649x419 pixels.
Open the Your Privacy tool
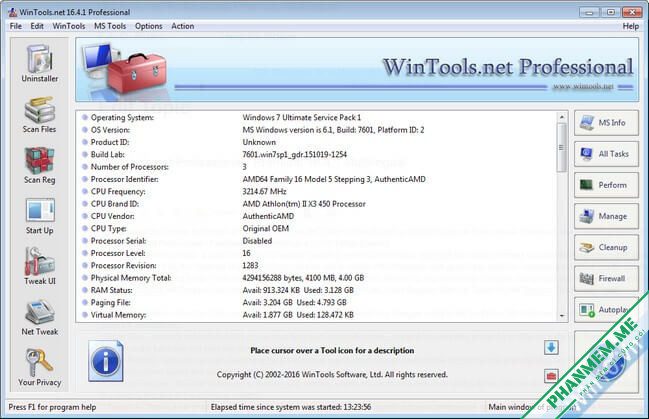click(x=40, y=368)
